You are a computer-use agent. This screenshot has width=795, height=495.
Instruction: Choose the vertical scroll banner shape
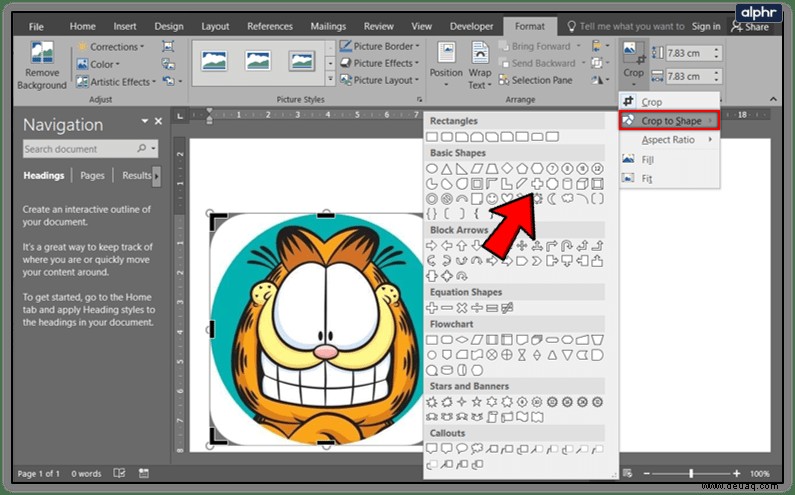click(x=491, y=417)
